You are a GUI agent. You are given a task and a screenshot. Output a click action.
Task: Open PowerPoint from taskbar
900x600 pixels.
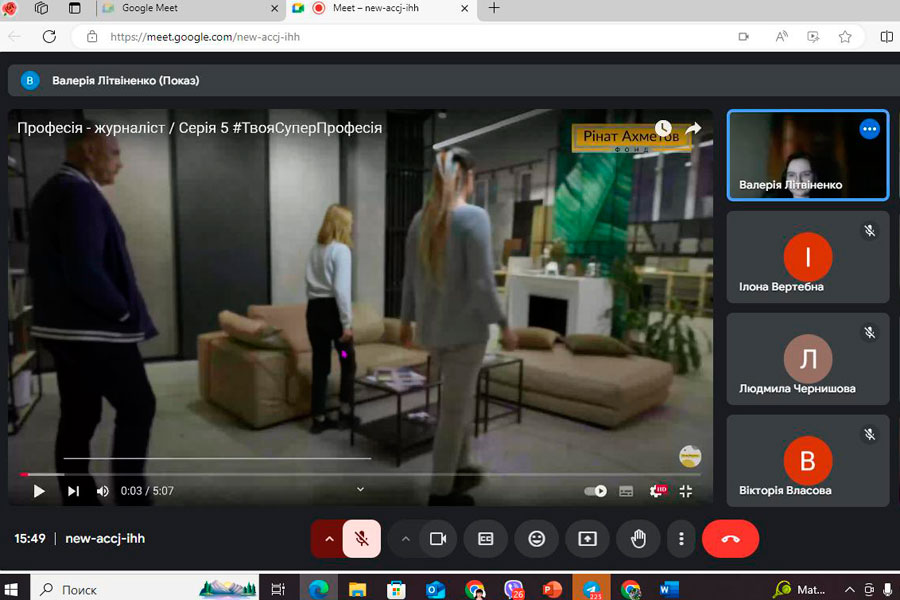pos(552,589)
